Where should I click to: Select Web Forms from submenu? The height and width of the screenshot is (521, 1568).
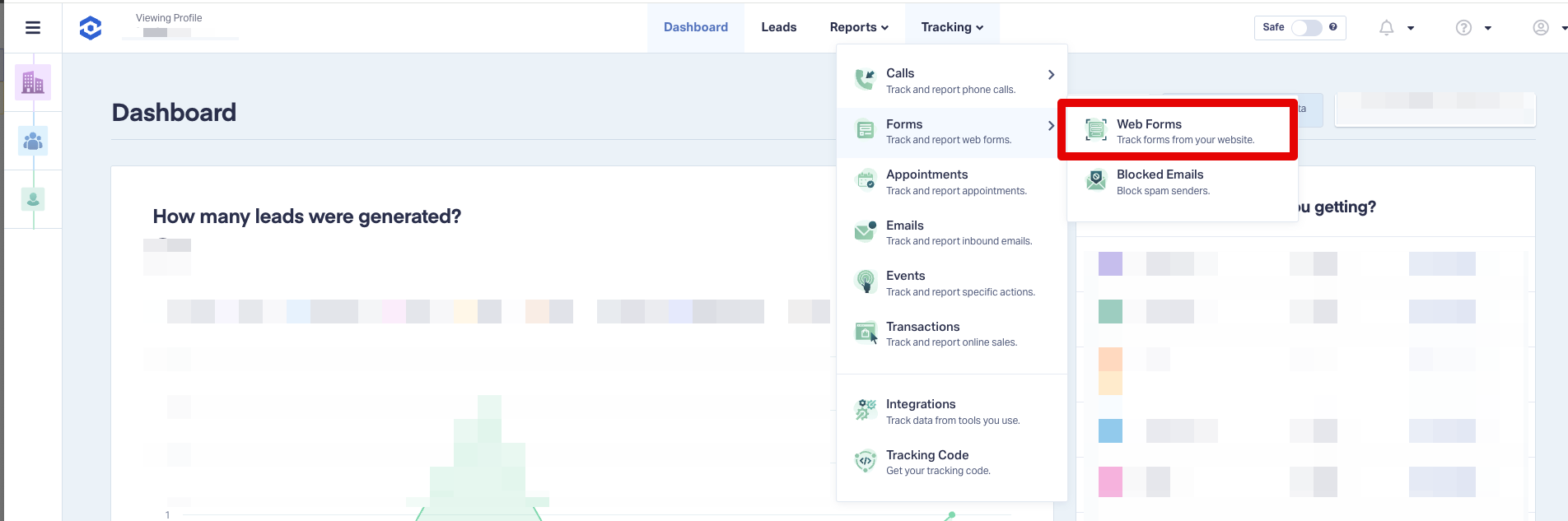click(1178, 131)
